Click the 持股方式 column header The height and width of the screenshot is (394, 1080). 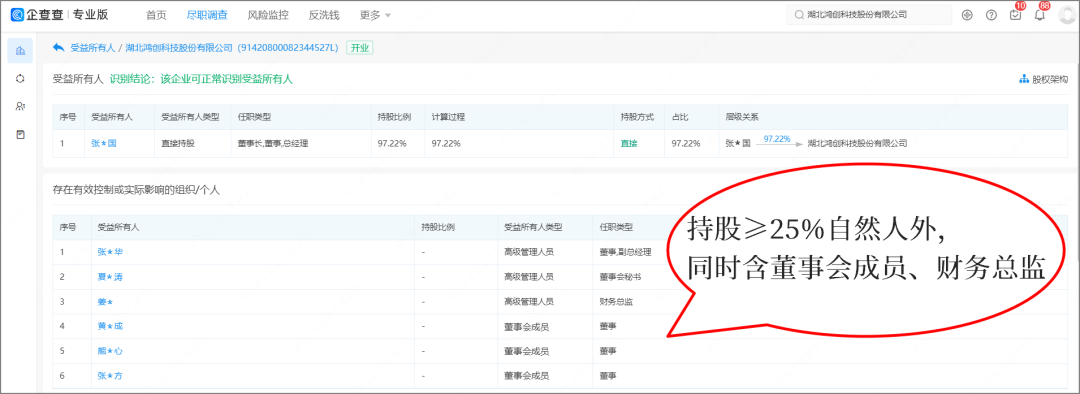pos(637,117)
